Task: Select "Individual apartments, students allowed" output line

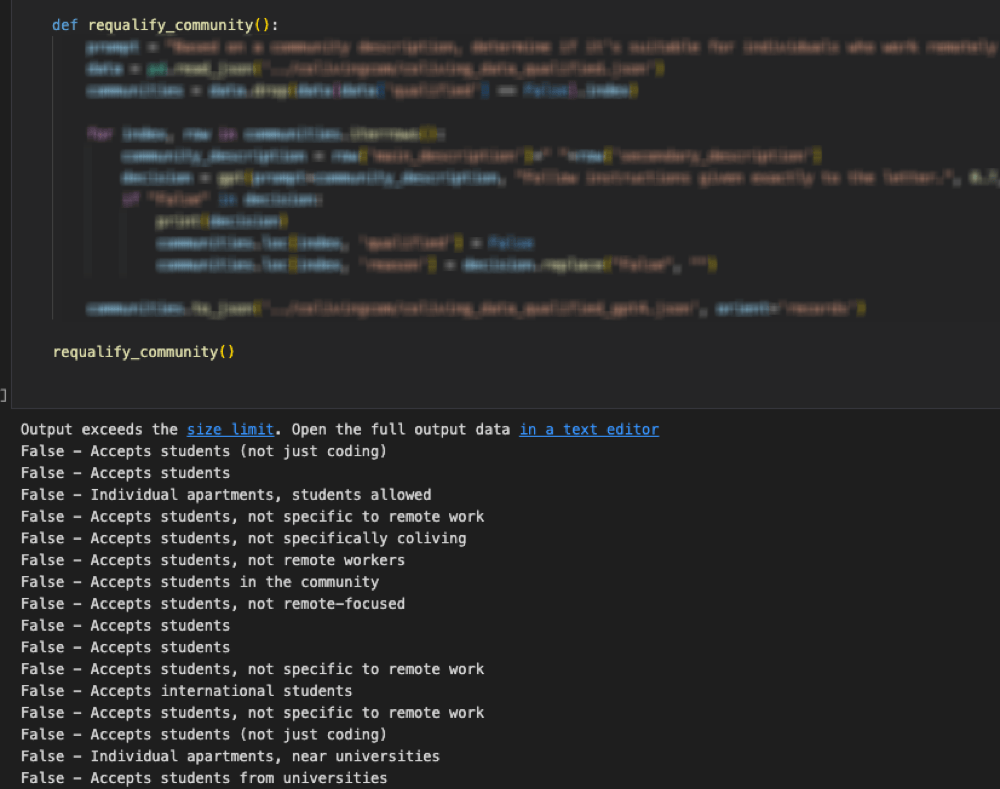Action: (226, 495)
